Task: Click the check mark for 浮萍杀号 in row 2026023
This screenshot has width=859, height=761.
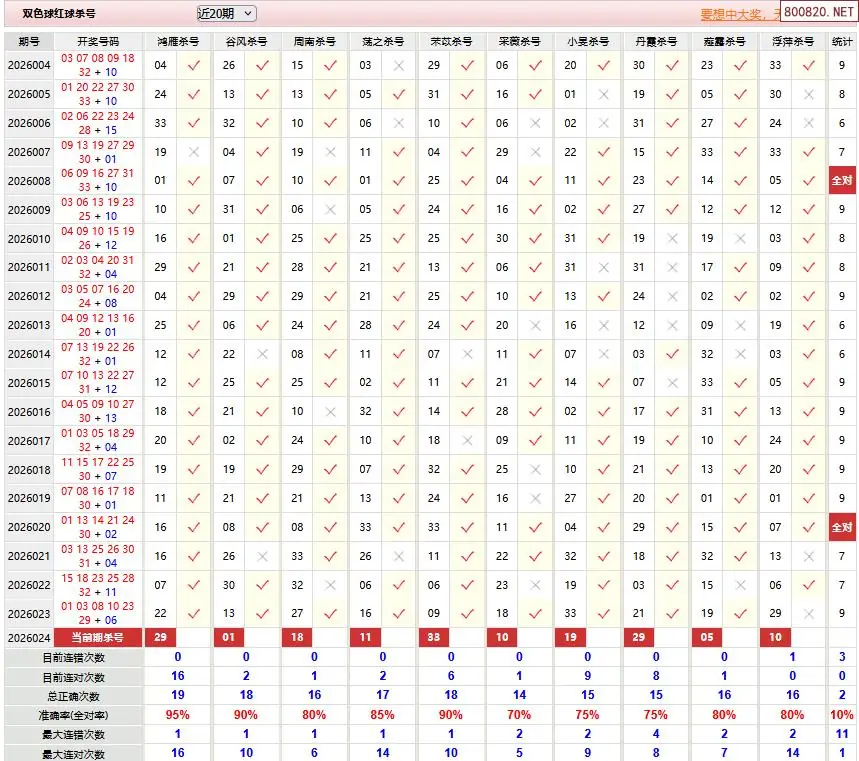Action: (x=809, y=613)
